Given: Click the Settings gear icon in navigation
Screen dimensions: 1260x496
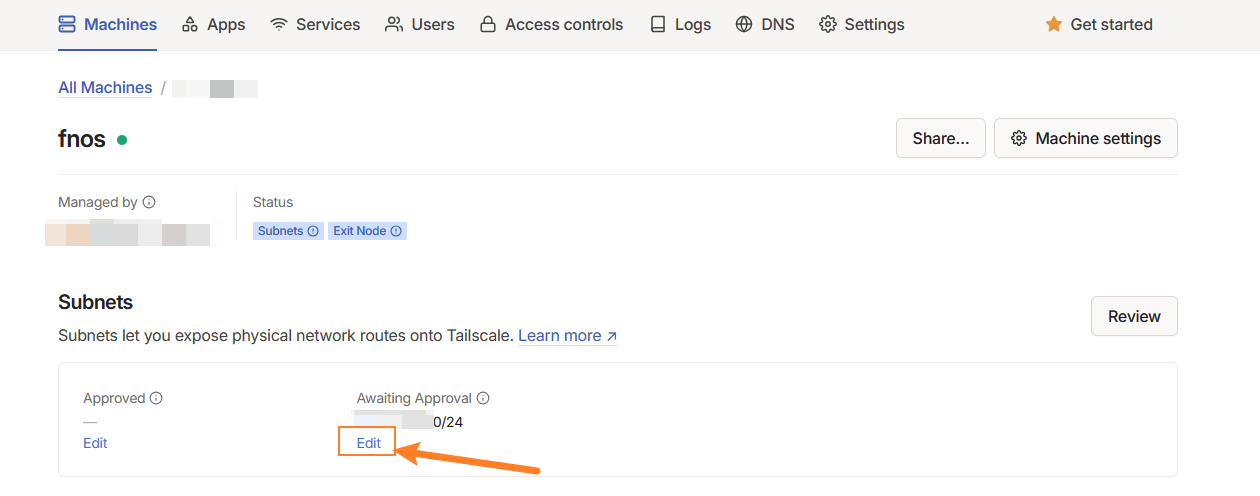Looking at the screenshot, I should (828, 24).
